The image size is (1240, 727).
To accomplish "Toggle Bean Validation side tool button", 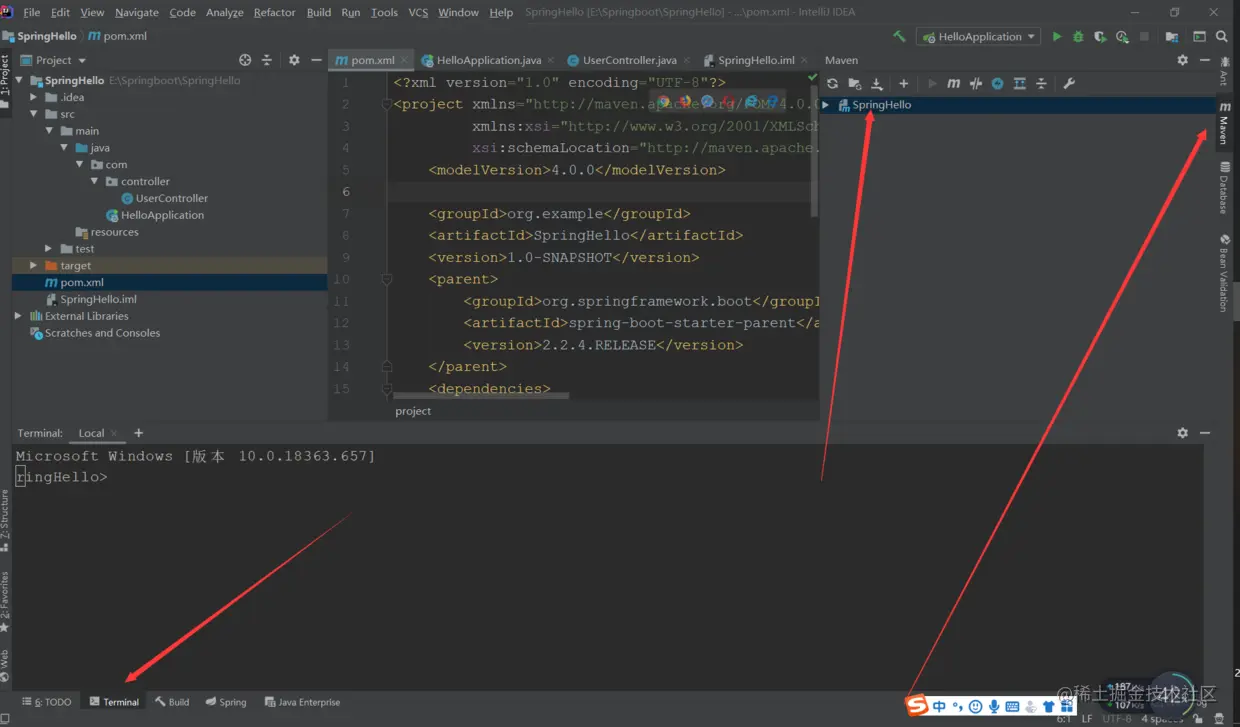I will [x=1223, y=273].
